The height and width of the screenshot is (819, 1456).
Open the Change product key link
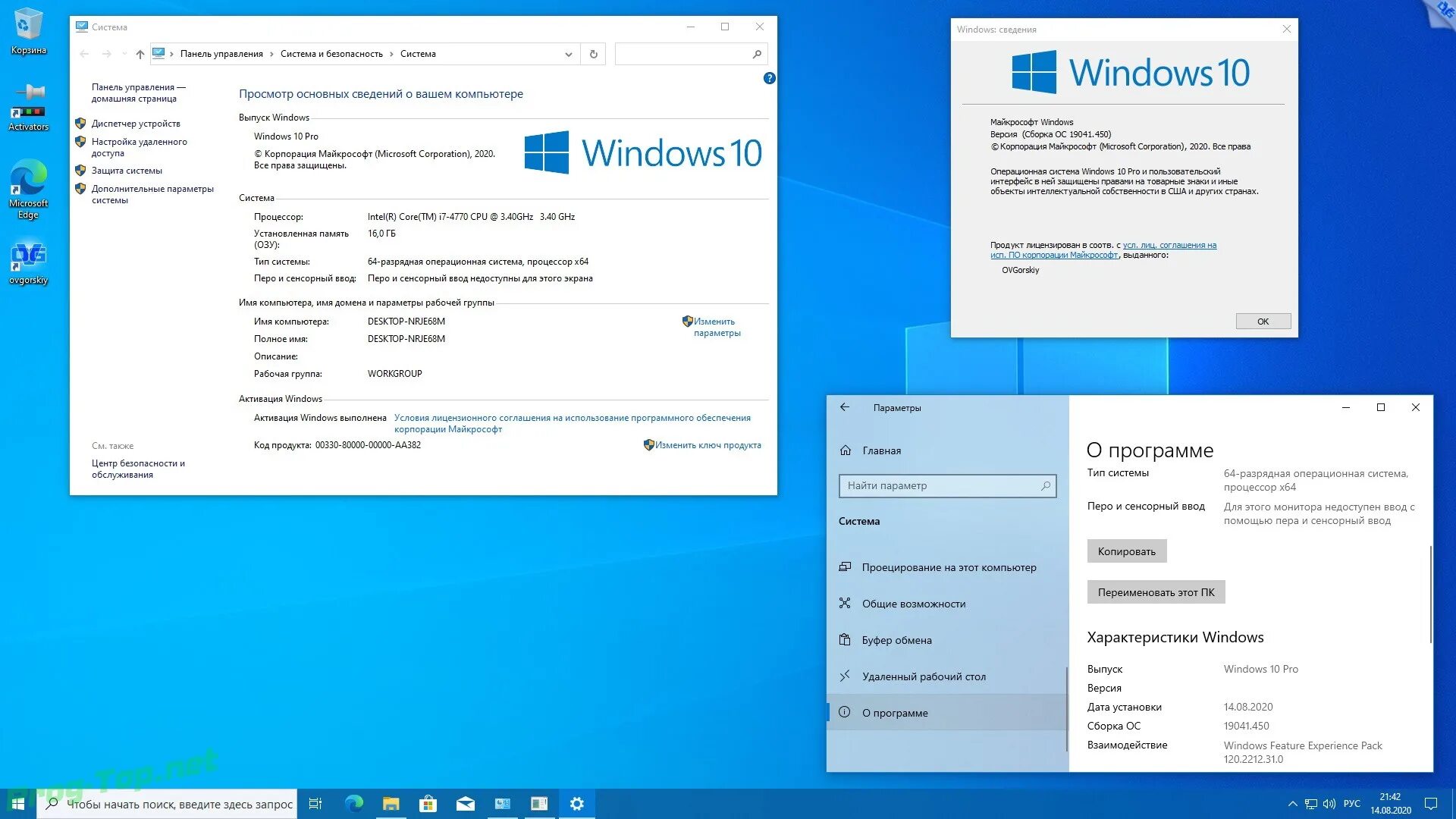tap(707, 445)
